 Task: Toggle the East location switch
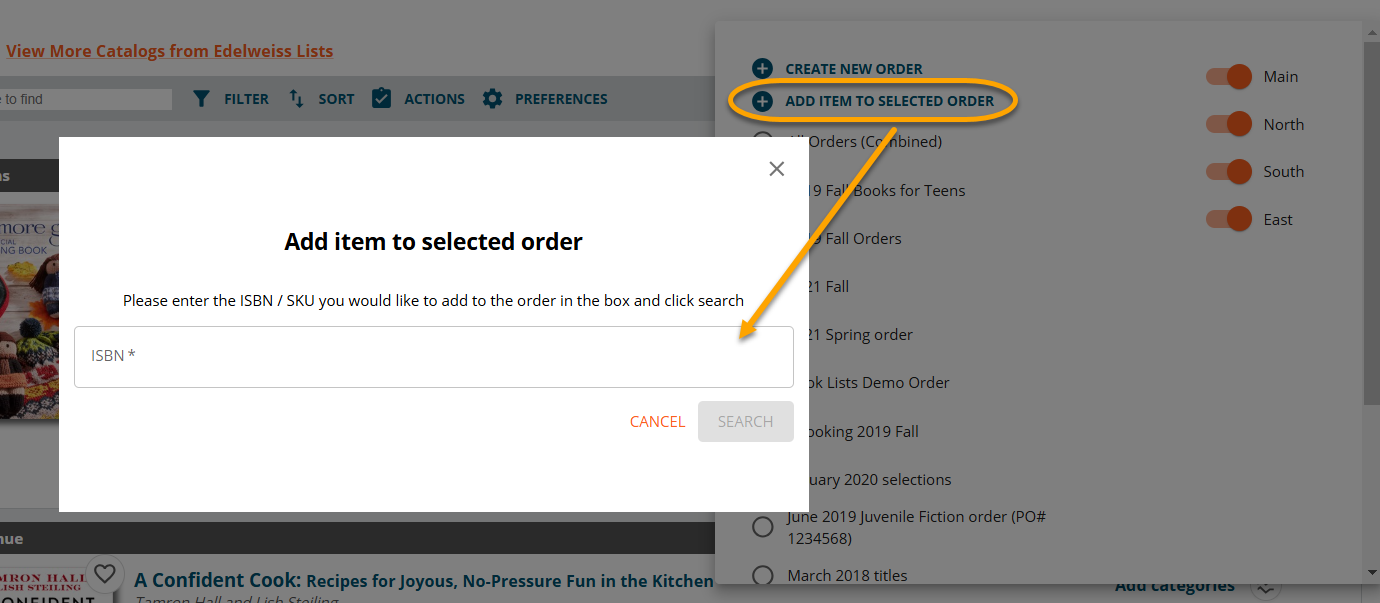[1228, 219]
